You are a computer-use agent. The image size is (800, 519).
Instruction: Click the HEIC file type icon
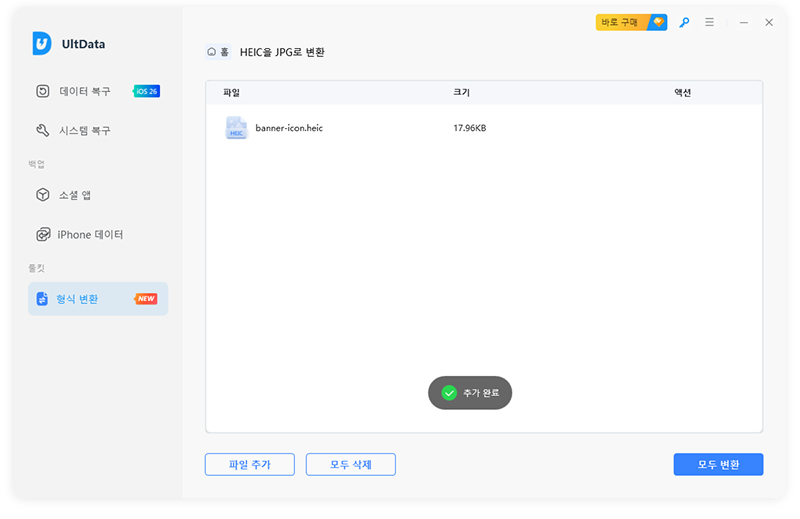[x=236, y=128]
